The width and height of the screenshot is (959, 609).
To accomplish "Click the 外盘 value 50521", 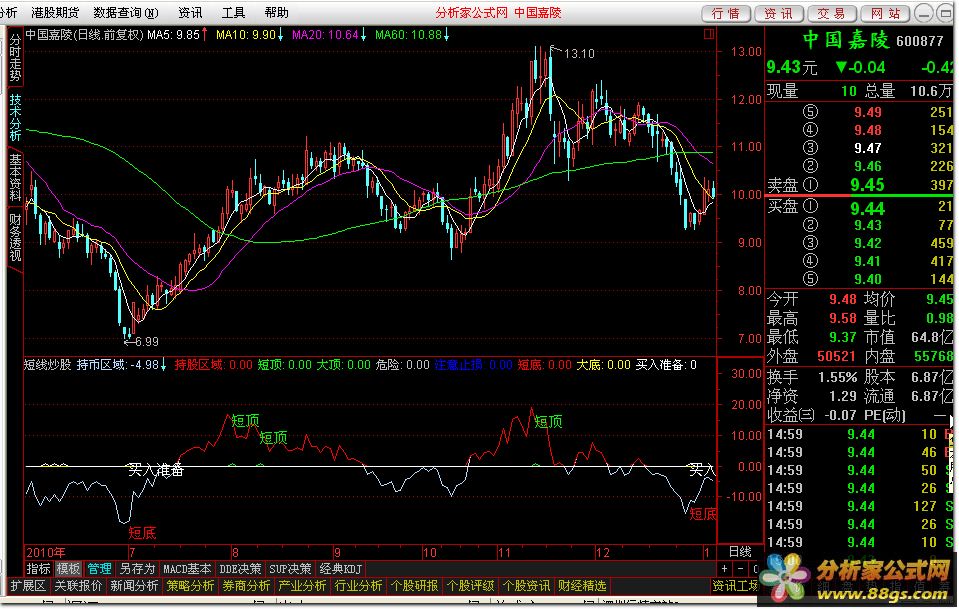I will (836, 355).
